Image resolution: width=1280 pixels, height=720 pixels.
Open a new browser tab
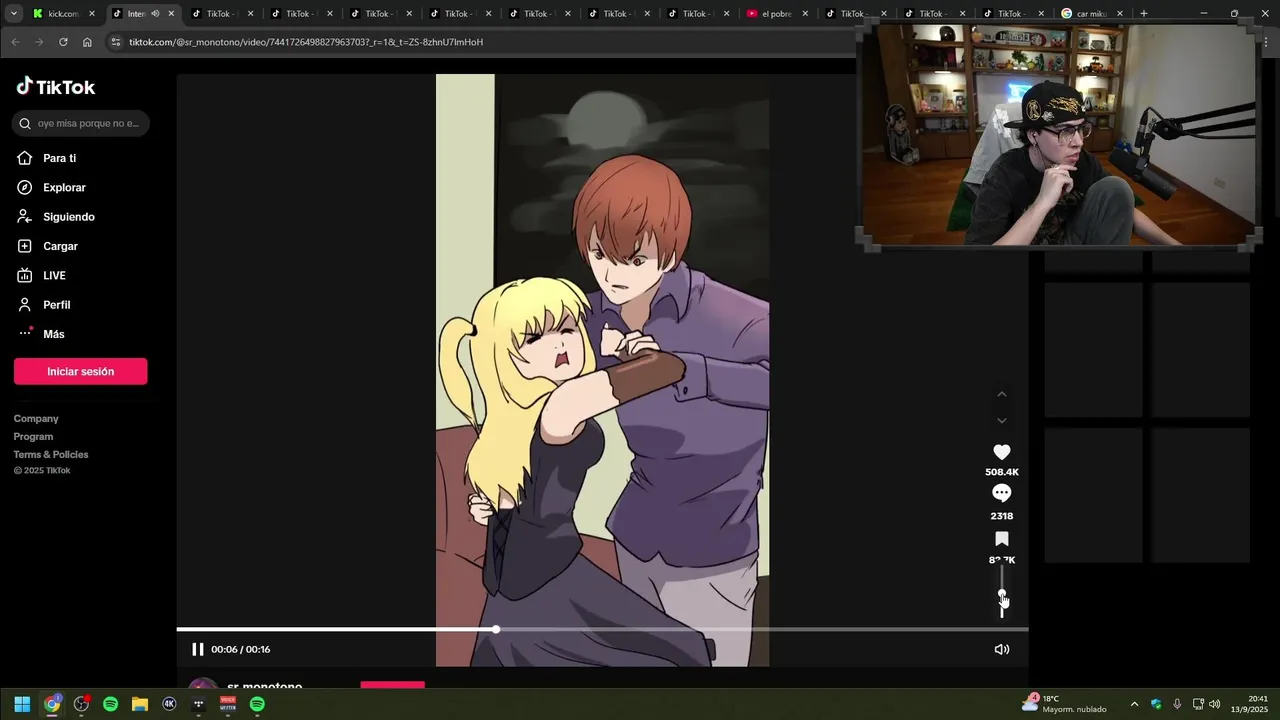(x=1144, y=14)
